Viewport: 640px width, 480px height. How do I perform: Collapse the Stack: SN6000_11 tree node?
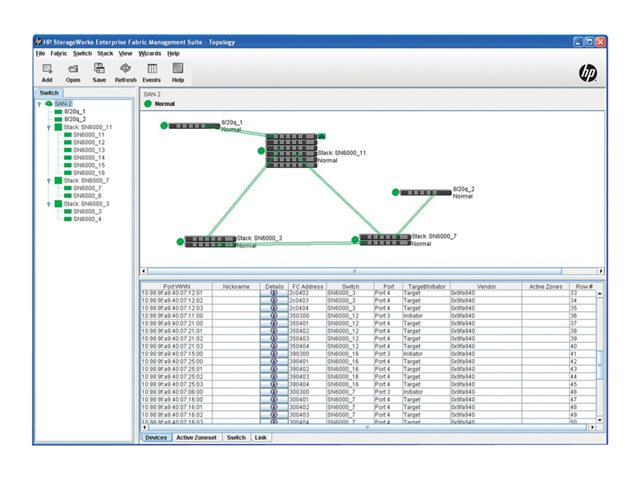(x=48, y=127)
